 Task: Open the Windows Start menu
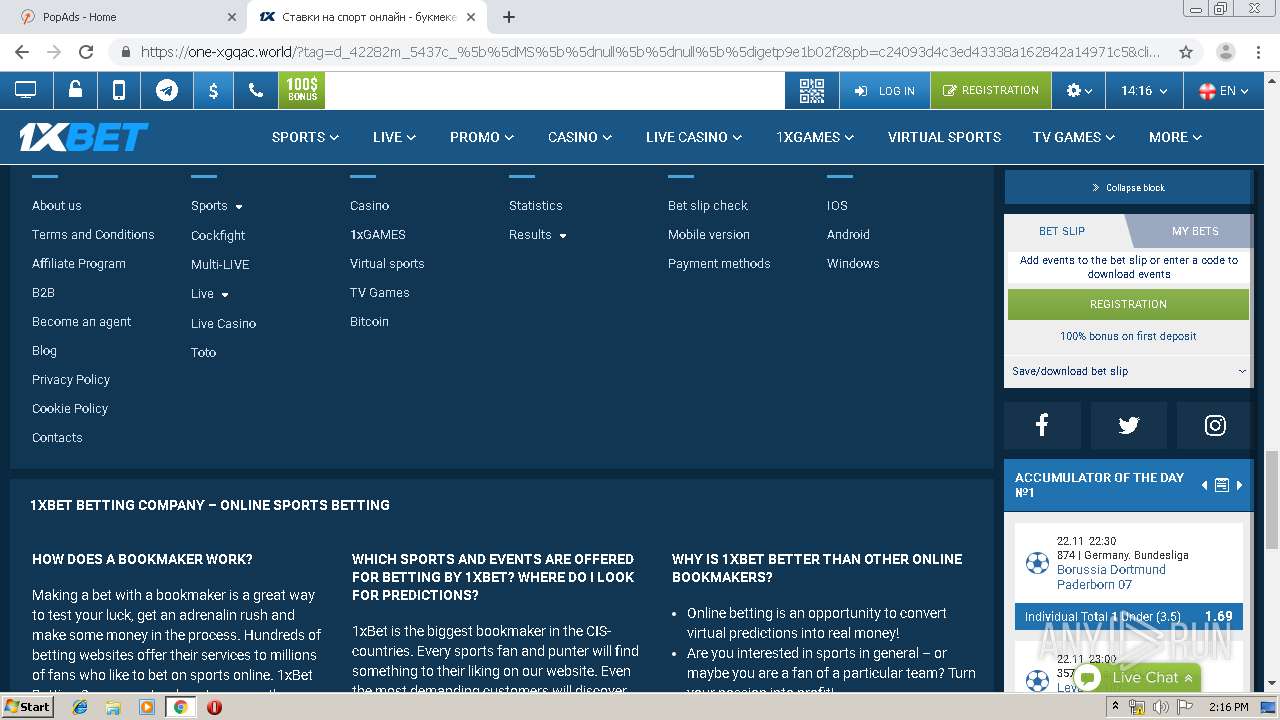(28, 707)
